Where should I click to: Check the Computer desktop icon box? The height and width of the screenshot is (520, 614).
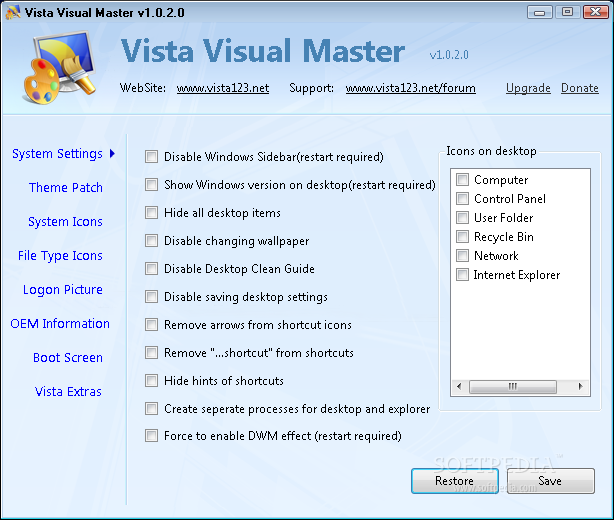462,180
